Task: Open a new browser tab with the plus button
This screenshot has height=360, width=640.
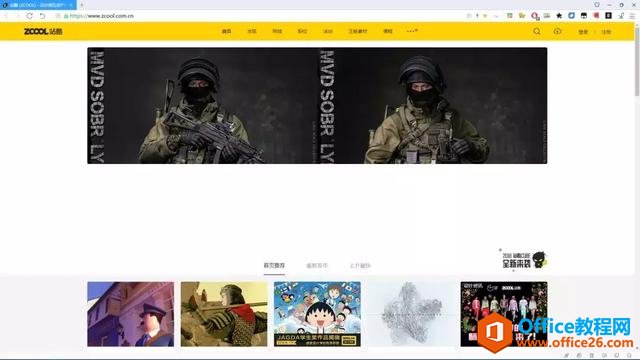Action: click(82, 5)
